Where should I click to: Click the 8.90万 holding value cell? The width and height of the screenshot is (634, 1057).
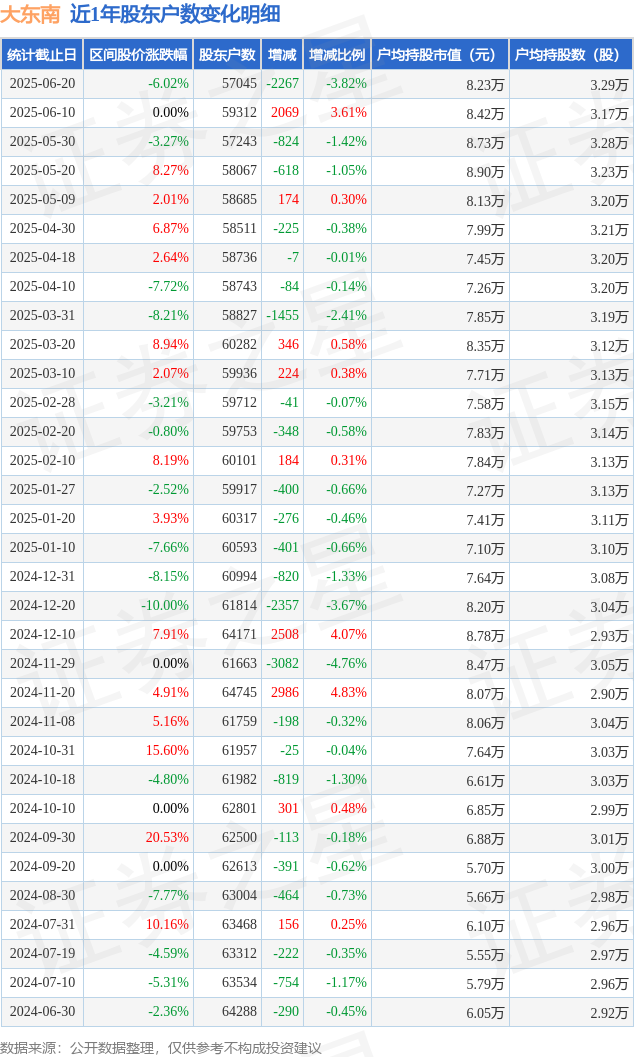(485, 172)
